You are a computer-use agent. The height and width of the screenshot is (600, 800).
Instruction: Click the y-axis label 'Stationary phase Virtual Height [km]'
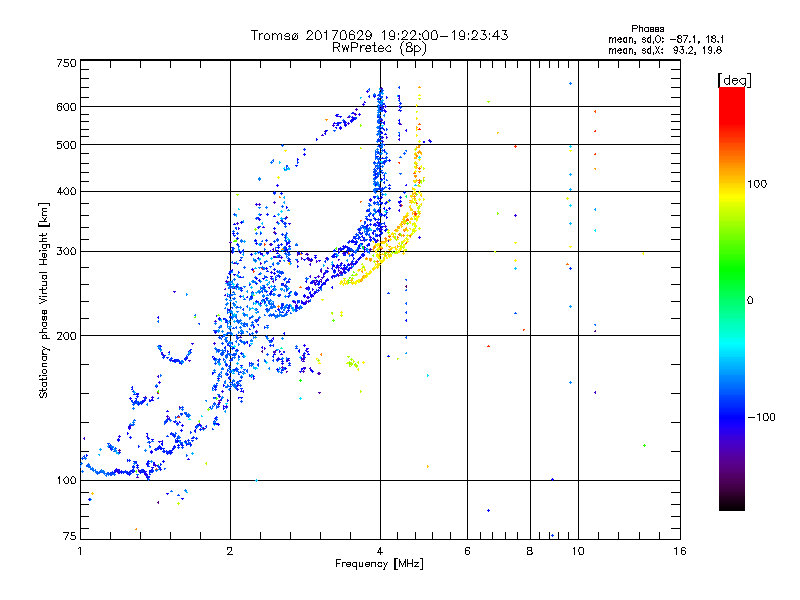[x=43, y=300]
